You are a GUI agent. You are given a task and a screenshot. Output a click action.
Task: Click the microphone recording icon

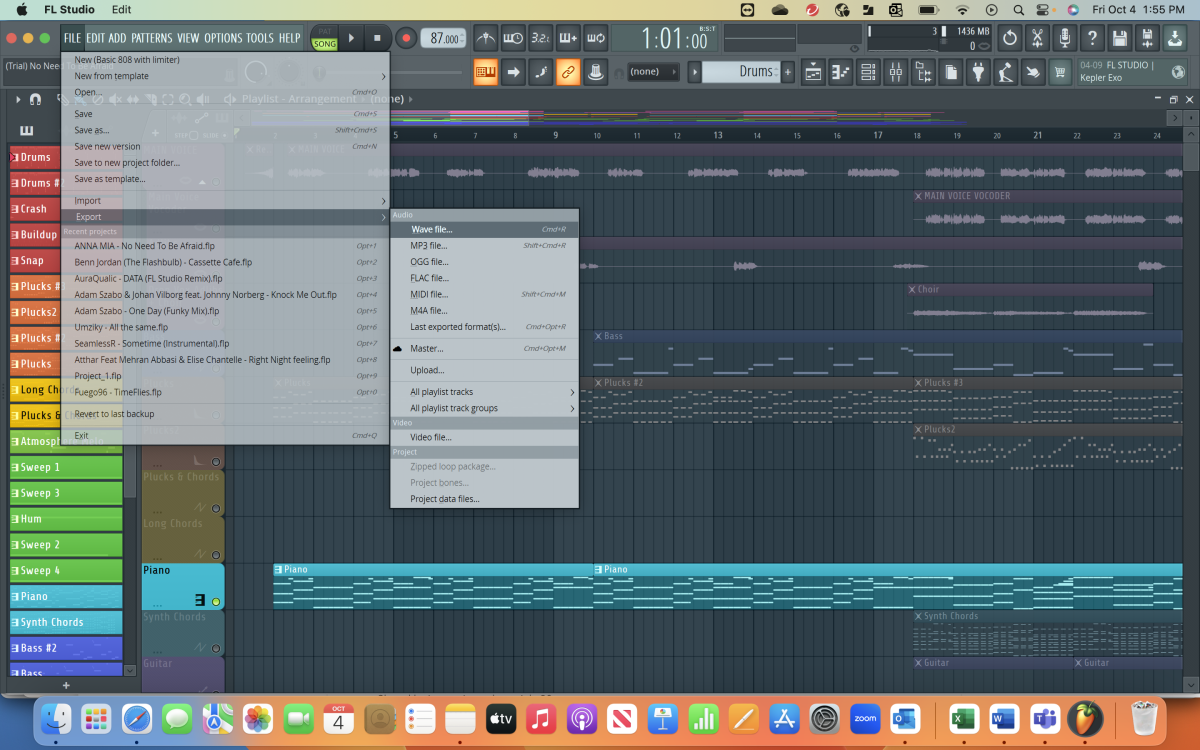pos(1063,38)
